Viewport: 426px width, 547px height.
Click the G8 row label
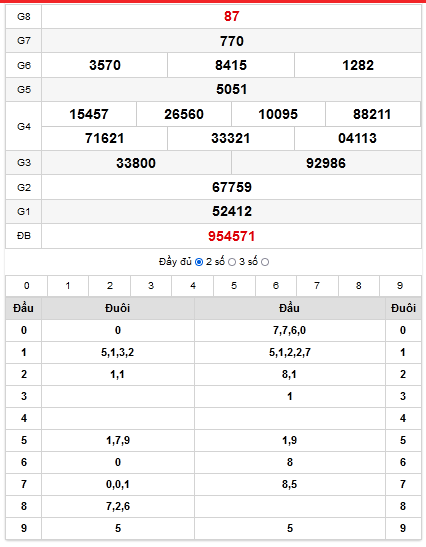click(x=24, y=16)
